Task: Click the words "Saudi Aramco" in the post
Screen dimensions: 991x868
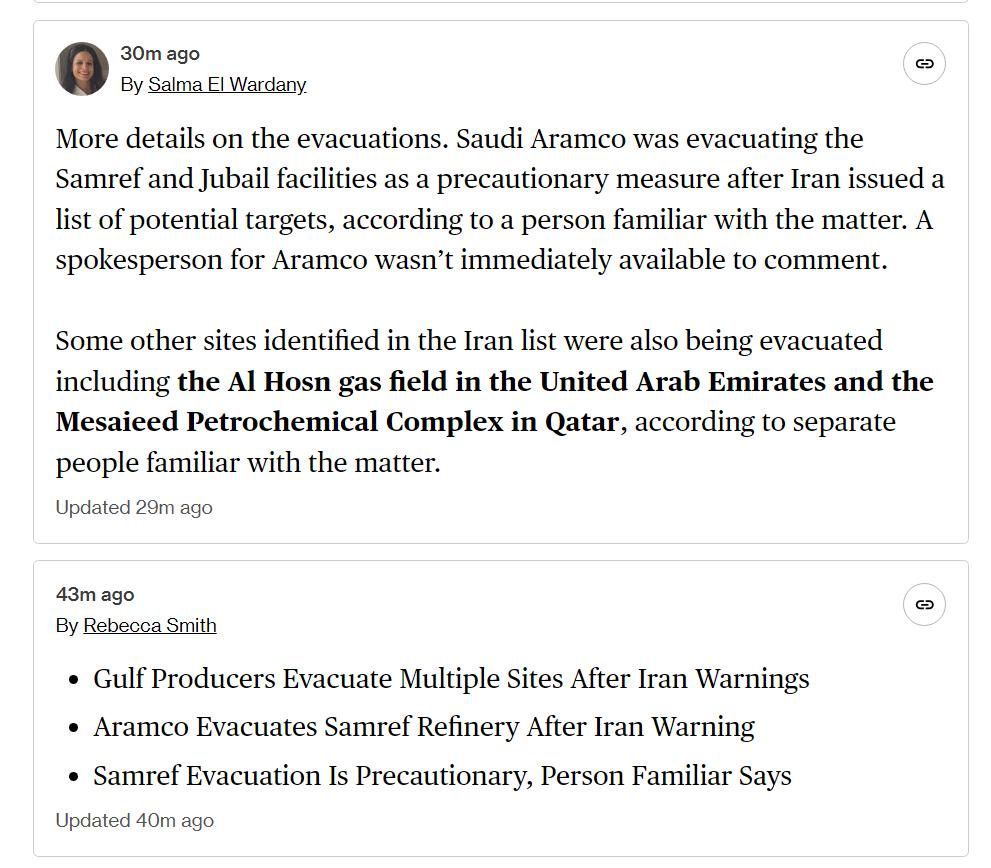Action: click(537, 139)
